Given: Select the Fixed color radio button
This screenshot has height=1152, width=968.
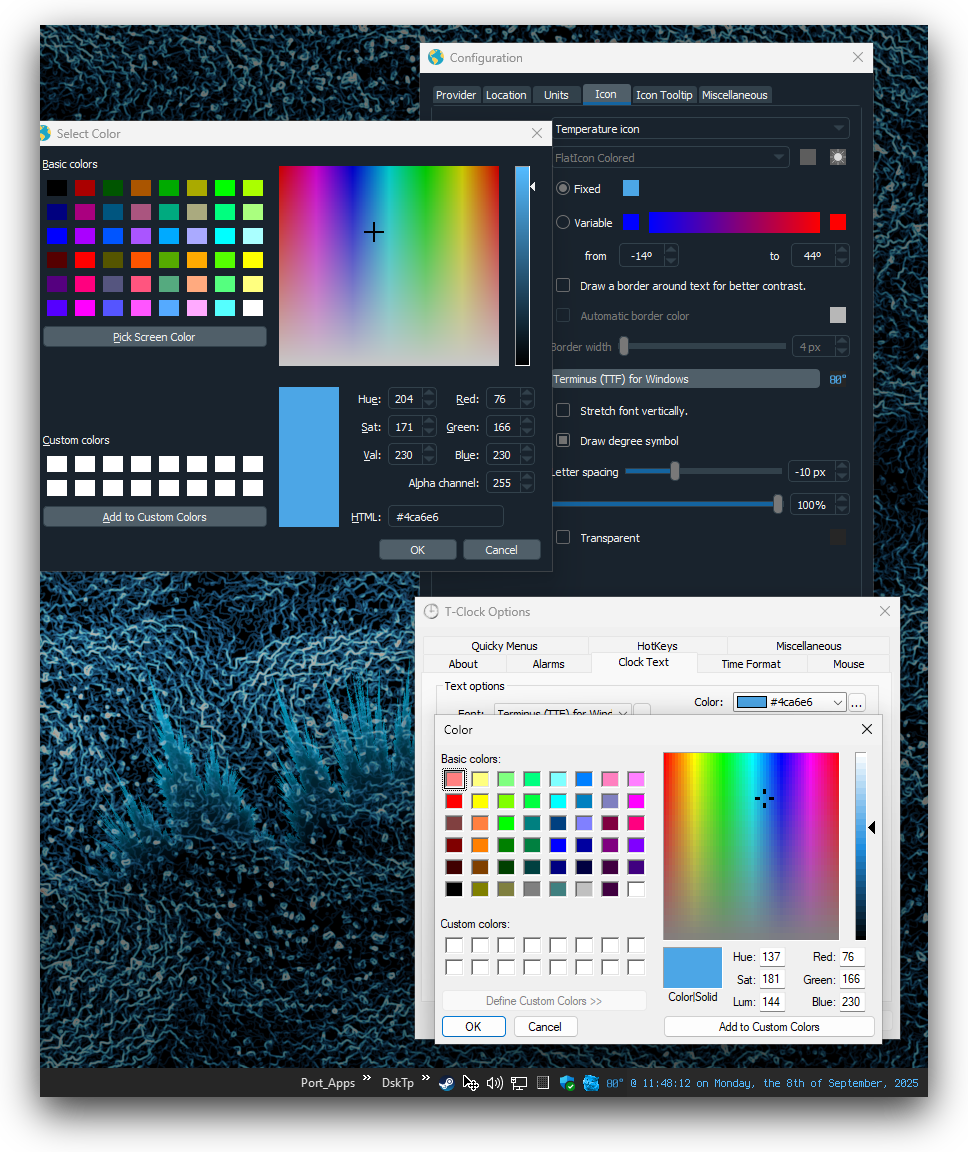Looking at the screenshot, I should tap(563, 189).
